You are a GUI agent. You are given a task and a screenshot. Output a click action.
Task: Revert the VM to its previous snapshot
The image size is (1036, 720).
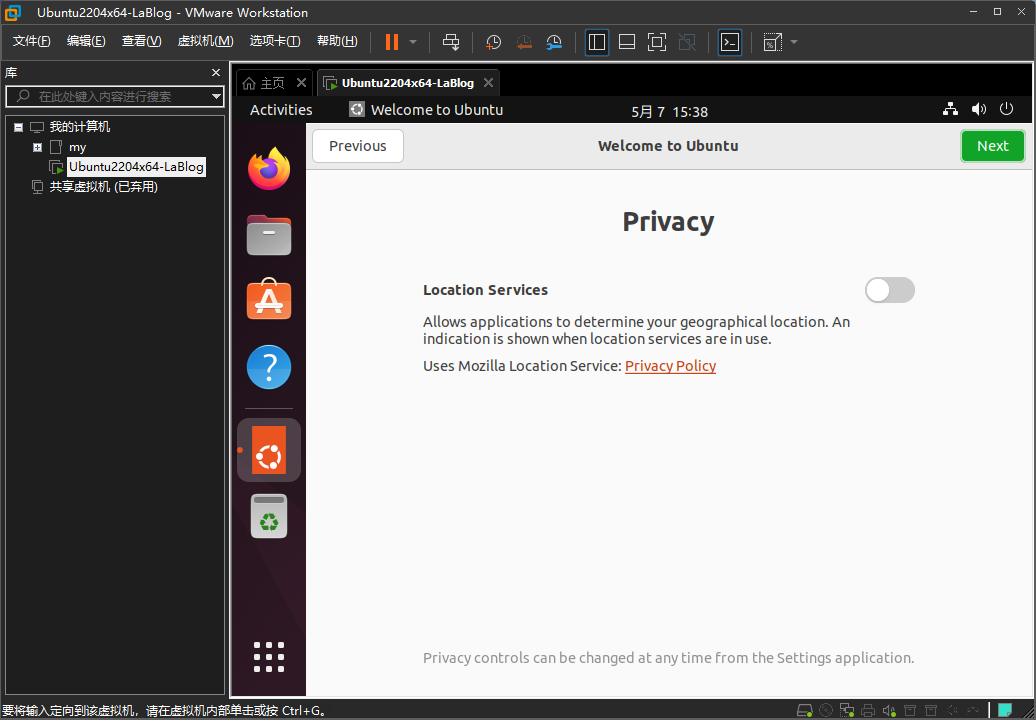[x=524, y=42]
